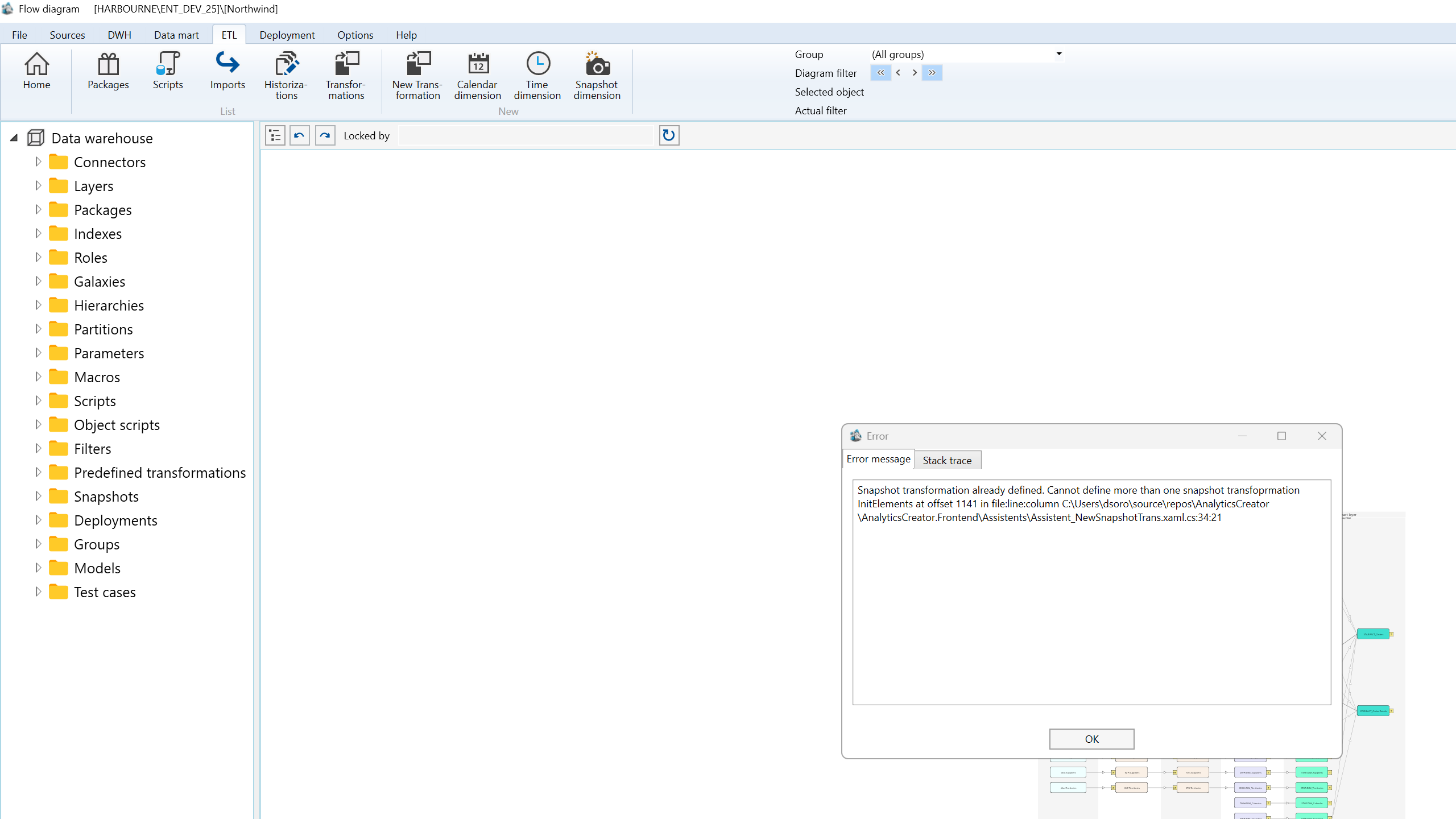Open the Data mart ribbon tab

[x=176, y=35]
